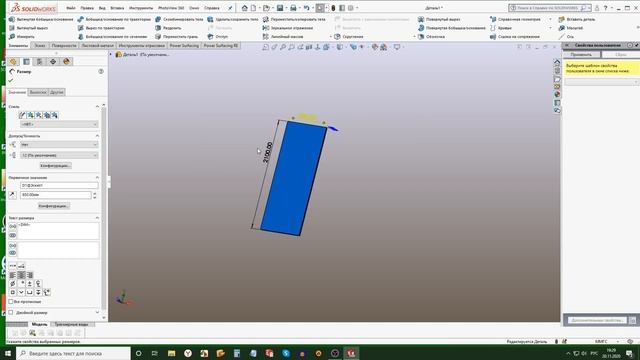Click the Undo arrow icon
This screenshot has height=360, width=640.
306,8
